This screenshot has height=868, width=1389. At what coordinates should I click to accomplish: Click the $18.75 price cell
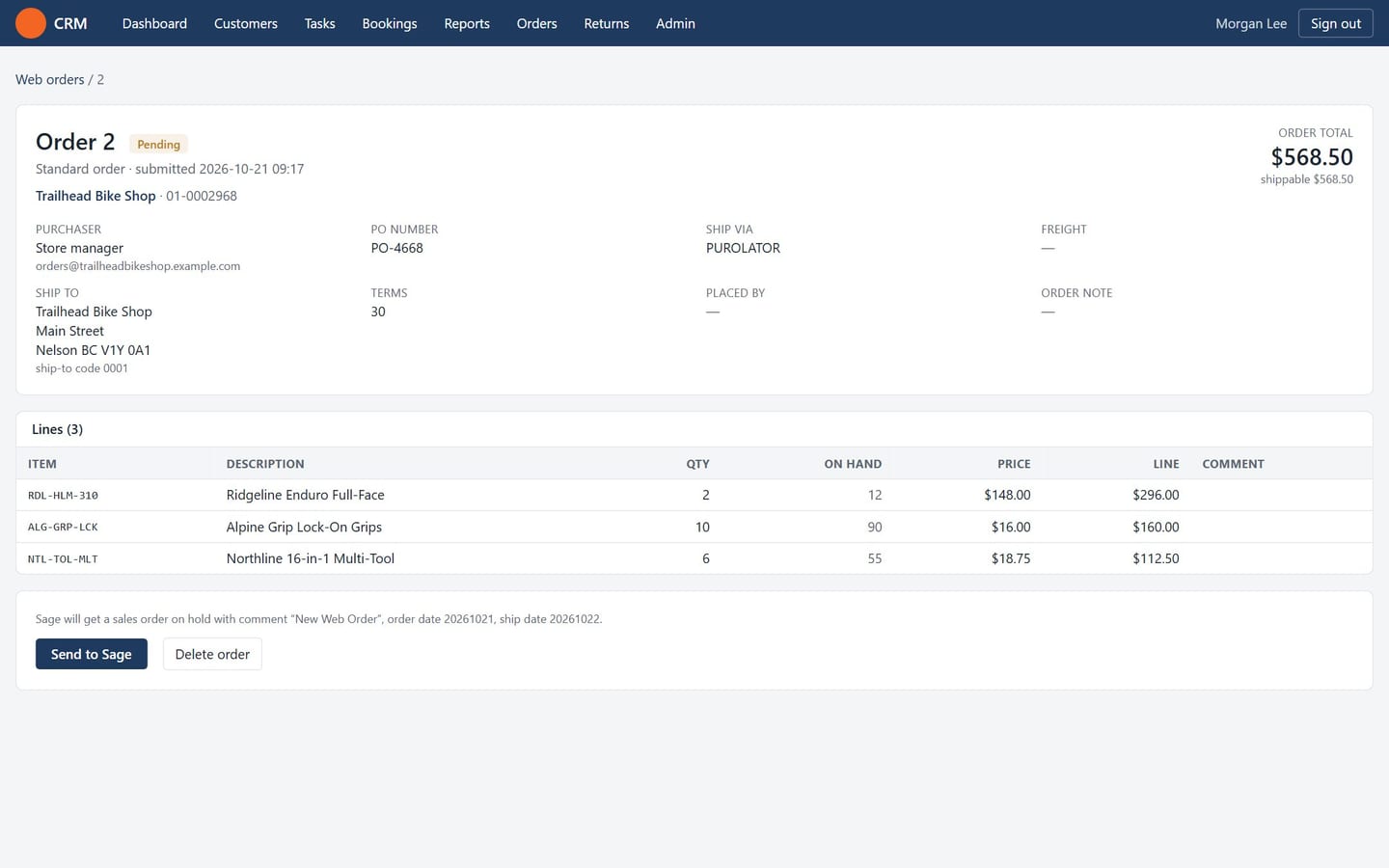(1011, 558)
